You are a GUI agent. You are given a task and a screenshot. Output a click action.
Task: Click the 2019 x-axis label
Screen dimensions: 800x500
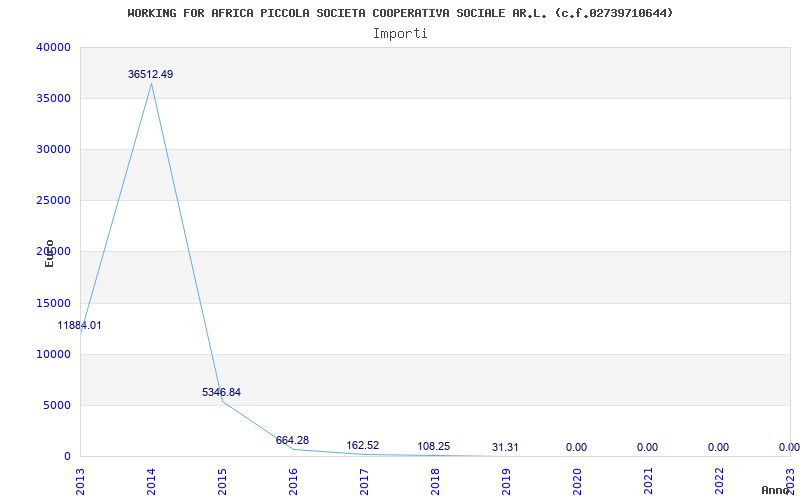tap(506, 482)
